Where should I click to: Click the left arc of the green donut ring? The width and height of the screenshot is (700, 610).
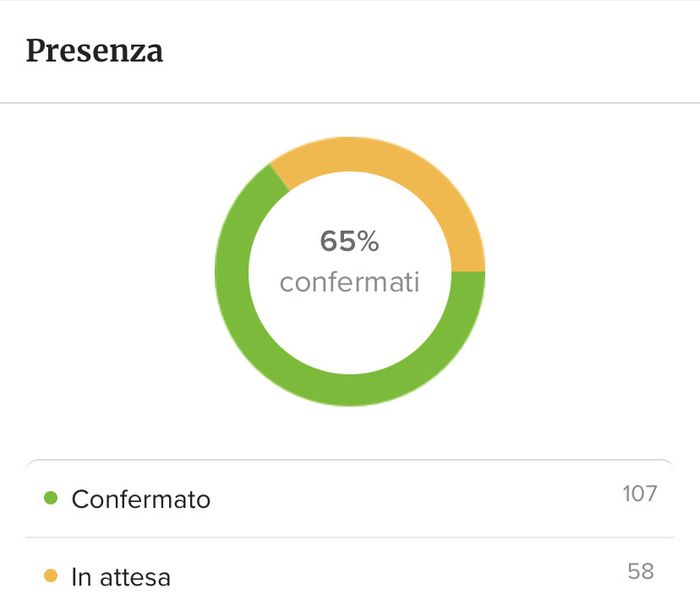[x=232, y=272]
